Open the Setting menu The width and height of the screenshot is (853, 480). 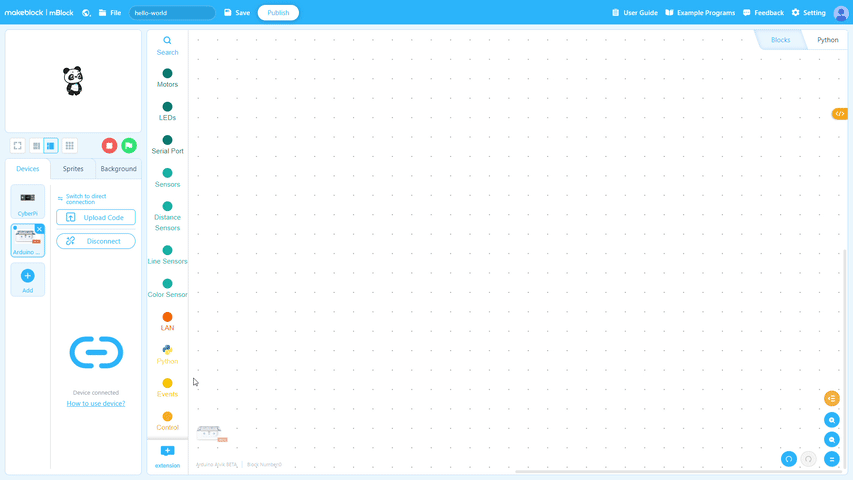809,13
